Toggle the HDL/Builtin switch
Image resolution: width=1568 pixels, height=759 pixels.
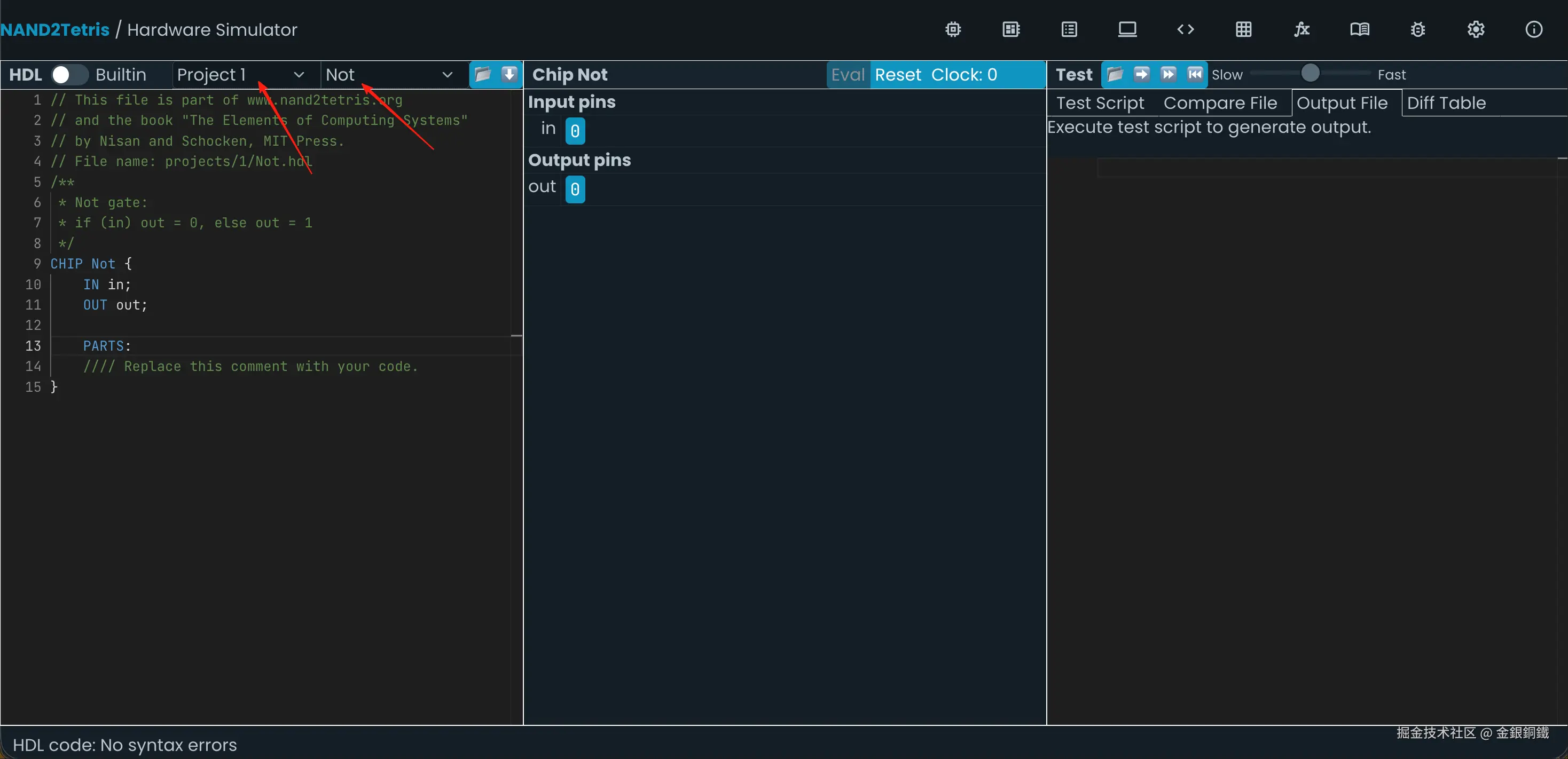click(x=69, y=75)
